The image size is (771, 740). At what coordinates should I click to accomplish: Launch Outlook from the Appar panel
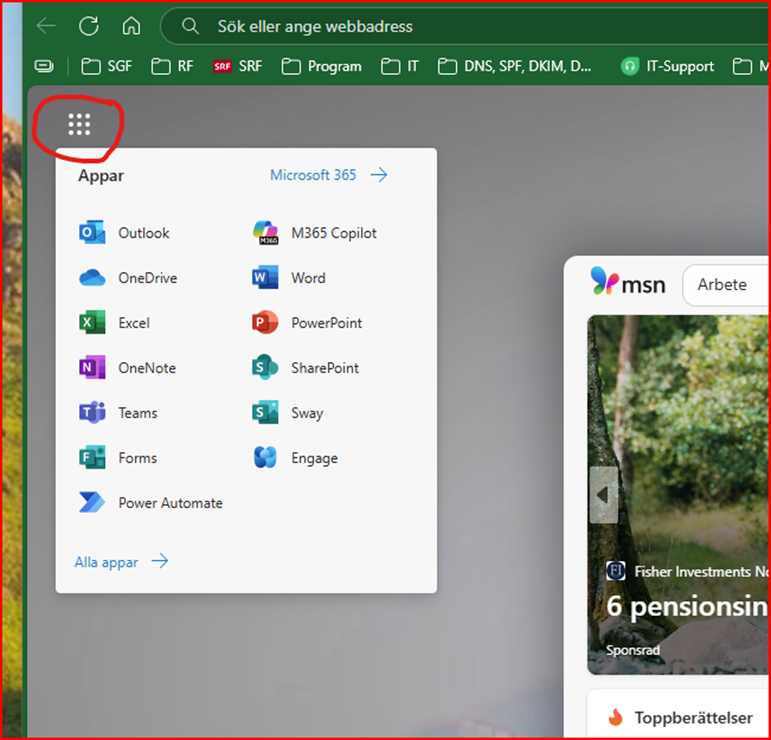tap(124, 233)
